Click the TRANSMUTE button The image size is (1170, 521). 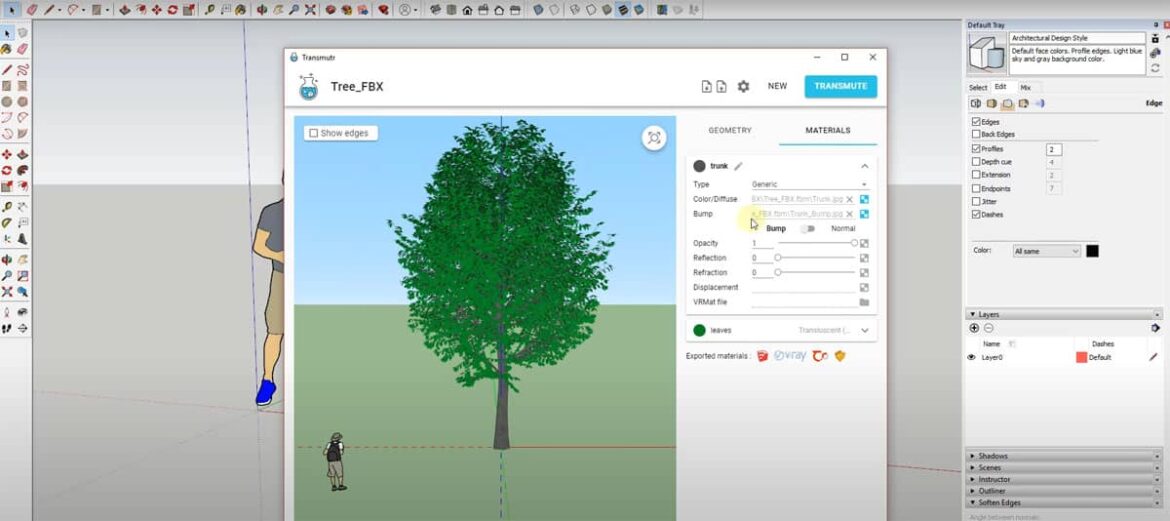click(x=840, y=86)
